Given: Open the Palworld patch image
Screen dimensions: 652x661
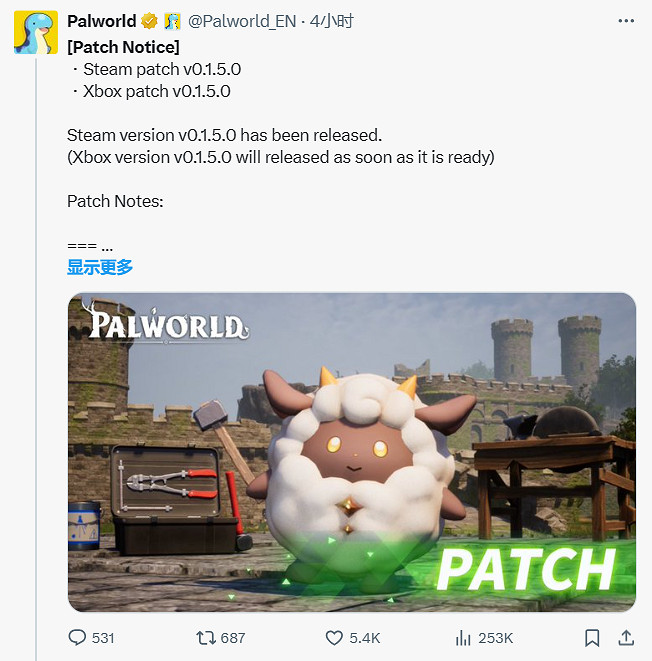Looking at the screenshot, I should [351, 452].
